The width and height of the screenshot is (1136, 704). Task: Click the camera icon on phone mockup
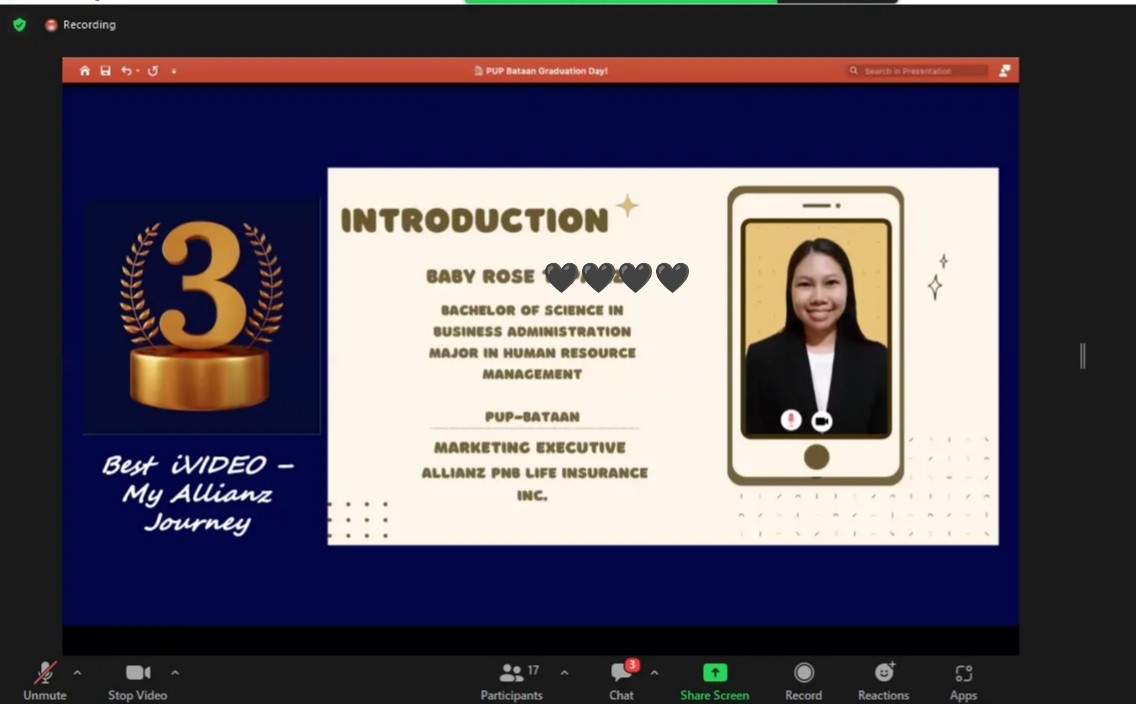click(822, 420)
